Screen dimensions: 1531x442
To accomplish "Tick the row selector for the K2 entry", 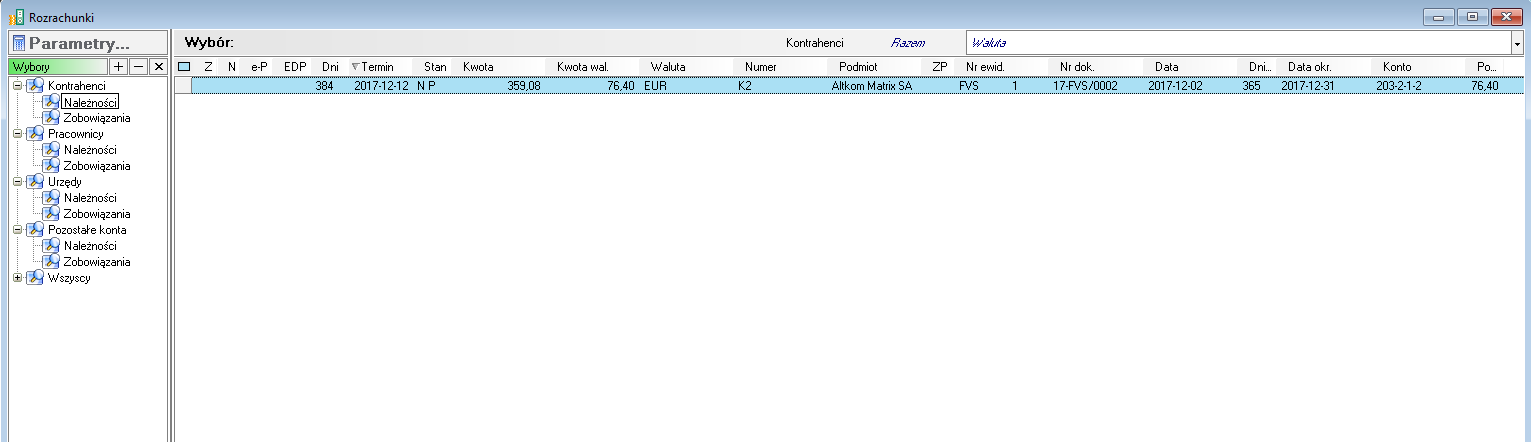I will click(x=183, y=86).
